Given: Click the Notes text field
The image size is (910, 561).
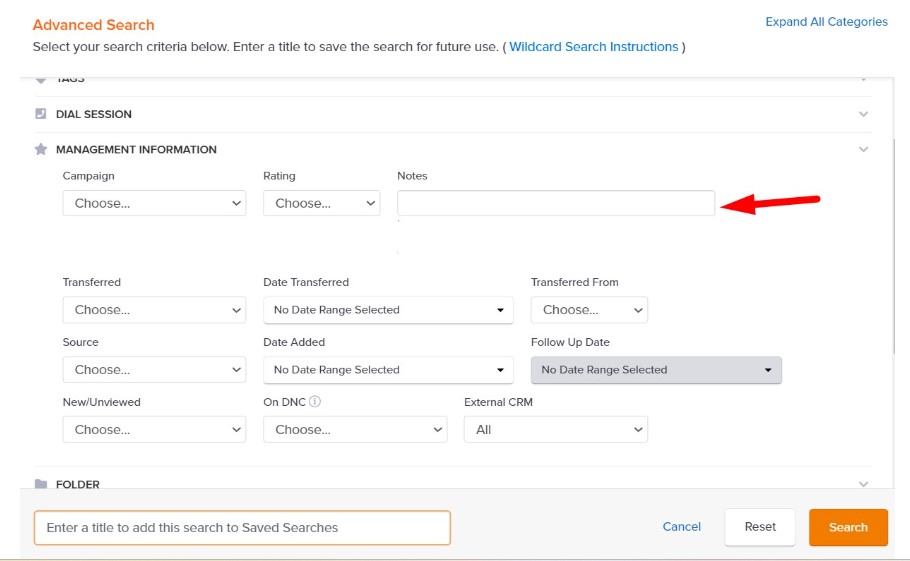Looking at the screenshot, I should [x=556, y=203].
